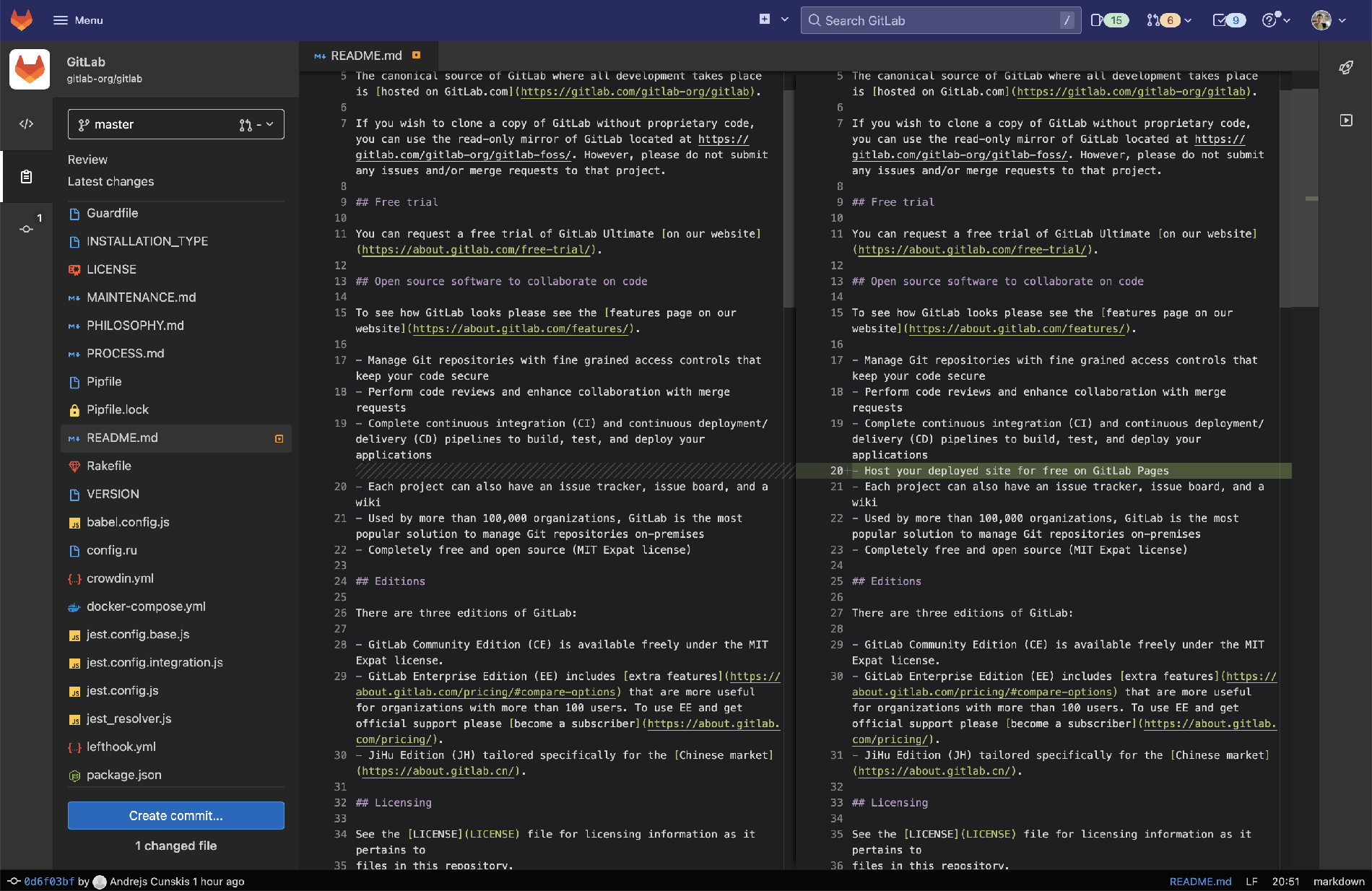Open the live preview play icon in right sidebar
Viewport: 1372px width, 891px height.
click(1346, 120)
